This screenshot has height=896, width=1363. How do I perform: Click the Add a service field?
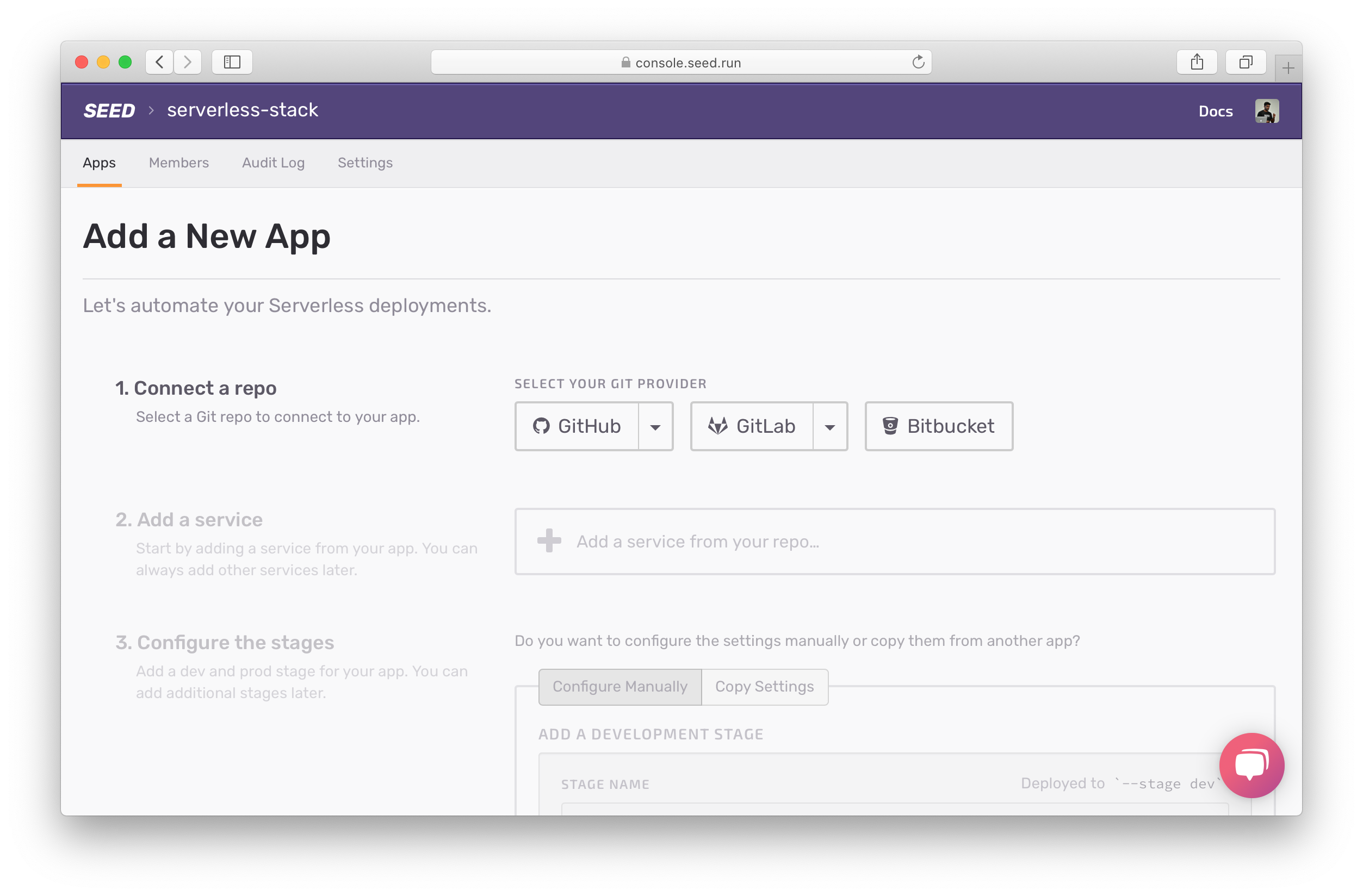tap(894, 541)
